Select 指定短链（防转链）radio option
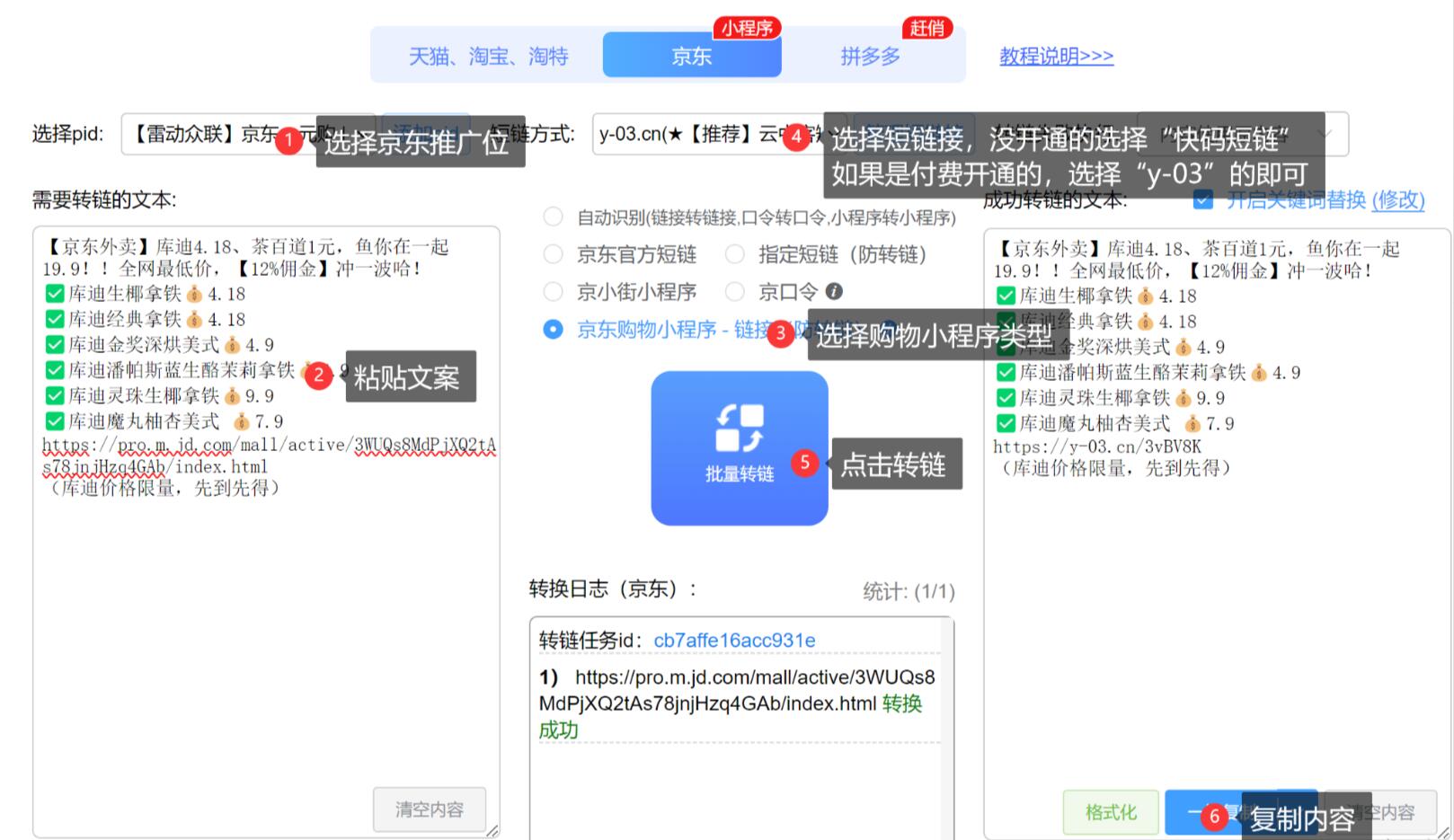The width and height of the screenshot is (1454, 840). (x=735, y=254)
